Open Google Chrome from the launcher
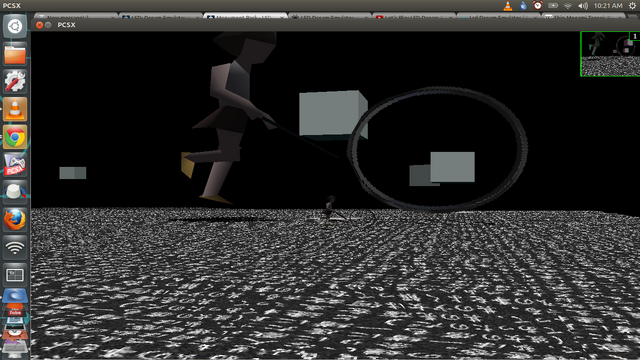640x360 pixels. 15,137
